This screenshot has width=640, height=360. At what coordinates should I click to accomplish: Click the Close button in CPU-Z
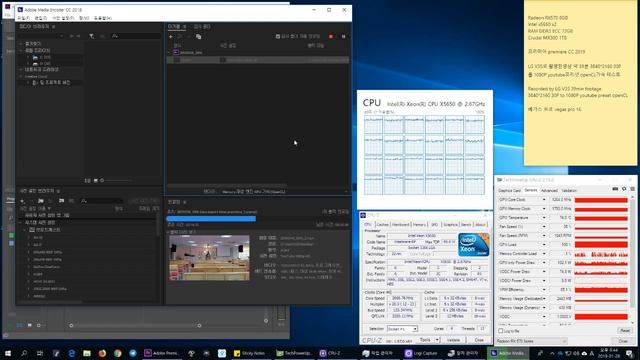(x=479, y=340)
